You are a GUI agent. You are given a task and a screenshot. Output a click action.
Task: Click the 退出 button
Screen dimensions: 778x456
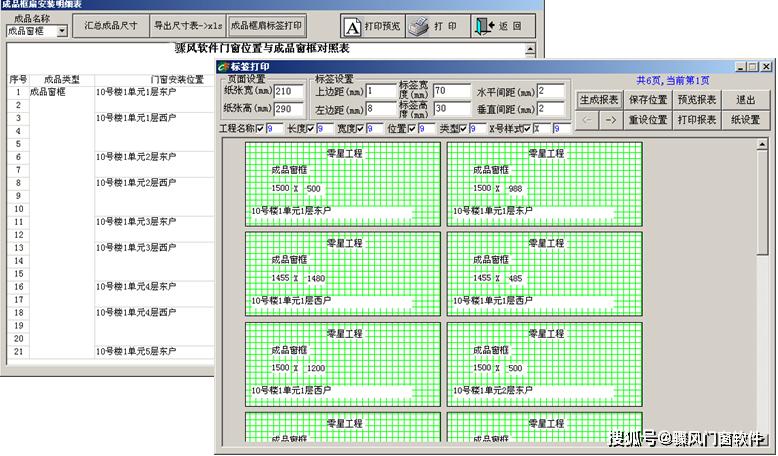click(745, 100)
